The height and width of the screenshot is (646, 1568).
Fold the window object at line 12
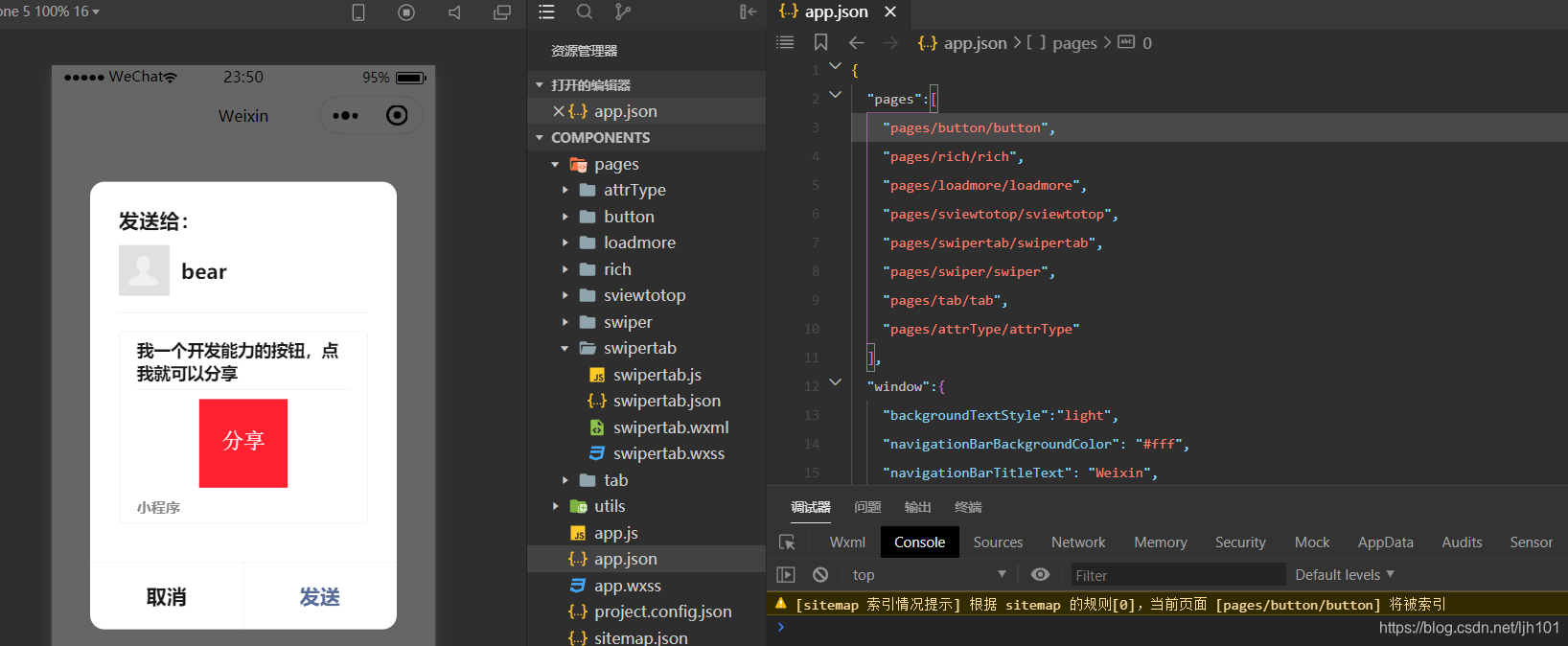coord(835,381)
